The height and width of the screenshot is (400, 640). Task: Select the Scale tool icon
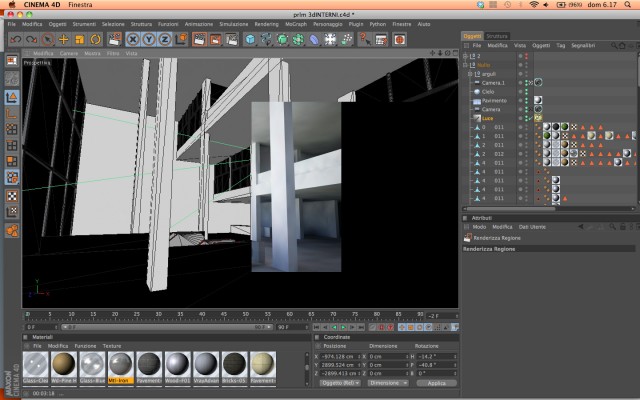point(80,40)
